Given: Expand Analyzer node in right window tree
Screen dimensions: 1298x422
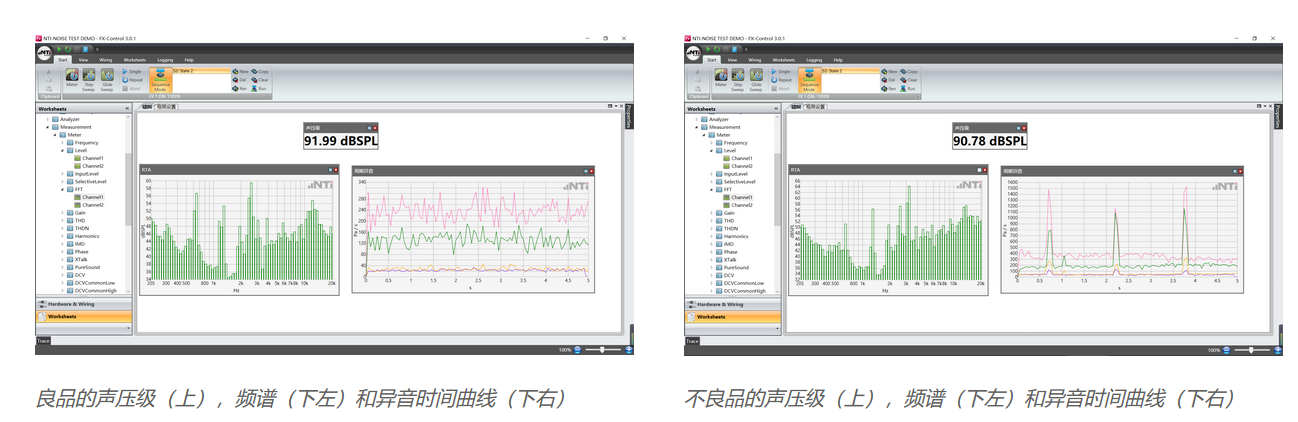Looking at the screenshot, I should pos(697,119).
